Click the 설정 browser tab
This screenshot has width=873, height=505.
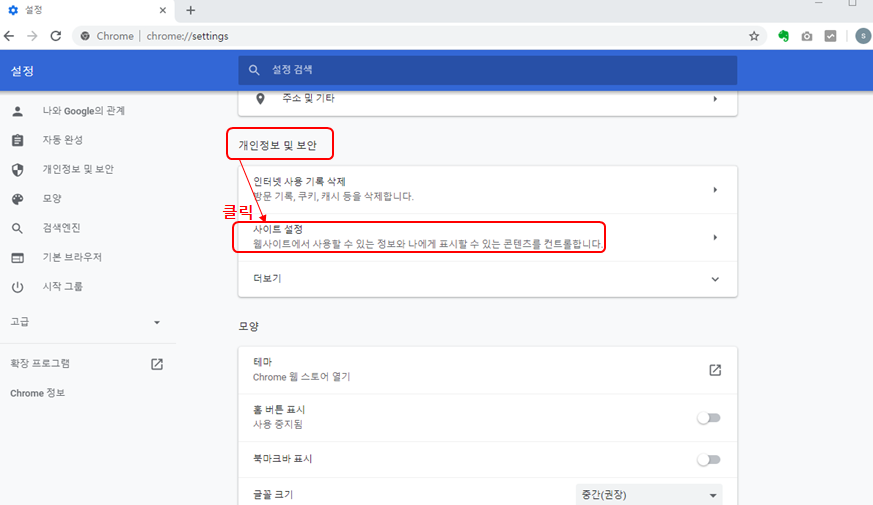pos(86,10)
